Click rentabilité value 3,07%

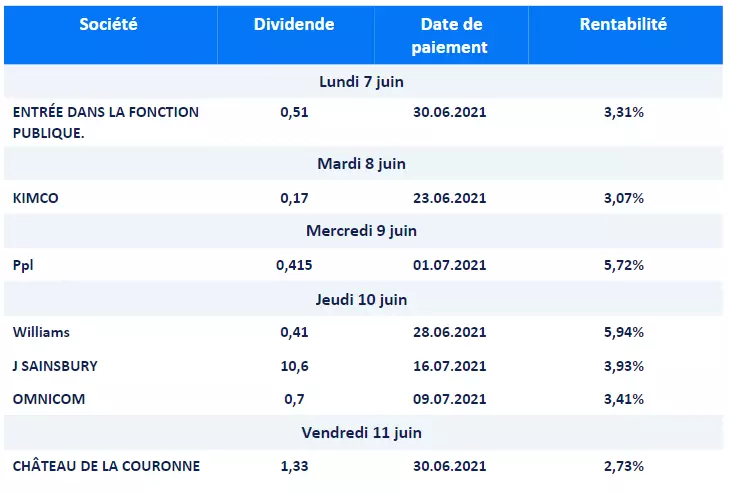[623, 198]
